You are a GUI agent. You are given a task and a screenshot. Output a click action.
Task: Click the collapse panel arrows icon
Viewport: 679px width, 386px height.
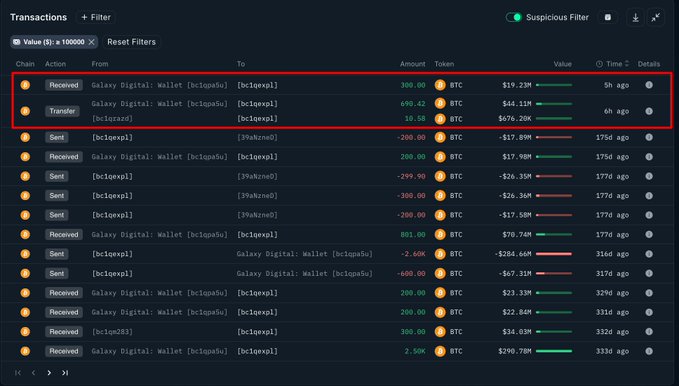[656, 17]
